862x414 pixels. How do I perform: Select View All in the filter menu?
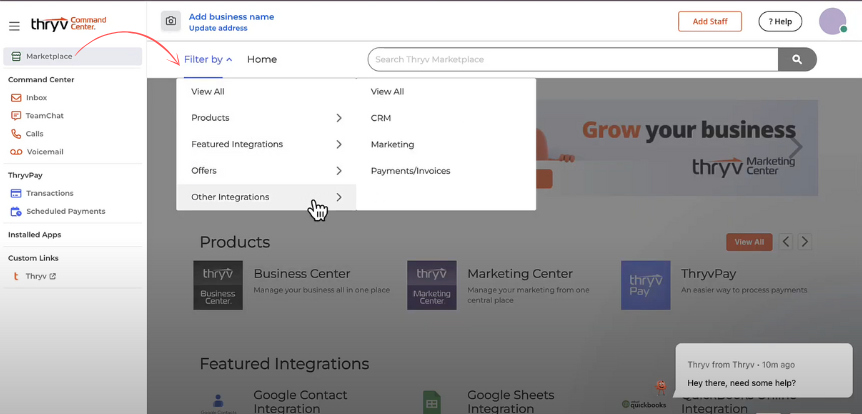(x=208, y=92)
